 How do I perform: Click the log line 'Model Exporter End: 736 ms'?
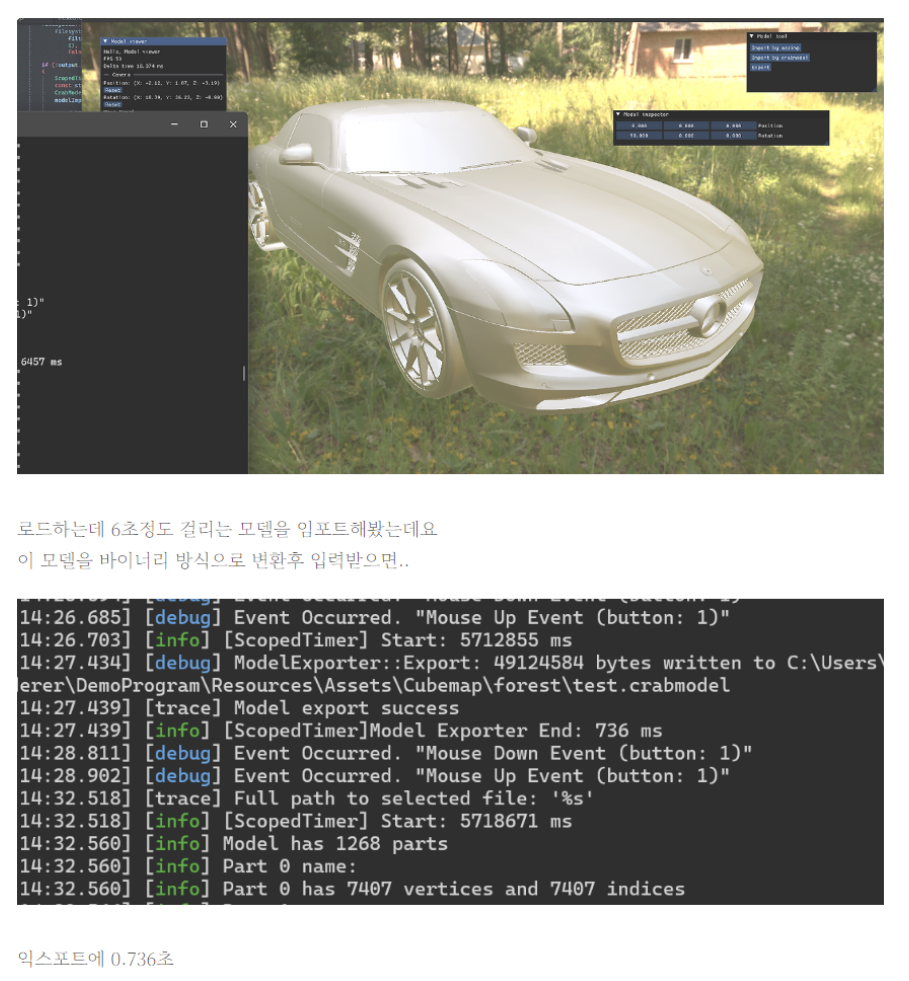click(515, 731)
